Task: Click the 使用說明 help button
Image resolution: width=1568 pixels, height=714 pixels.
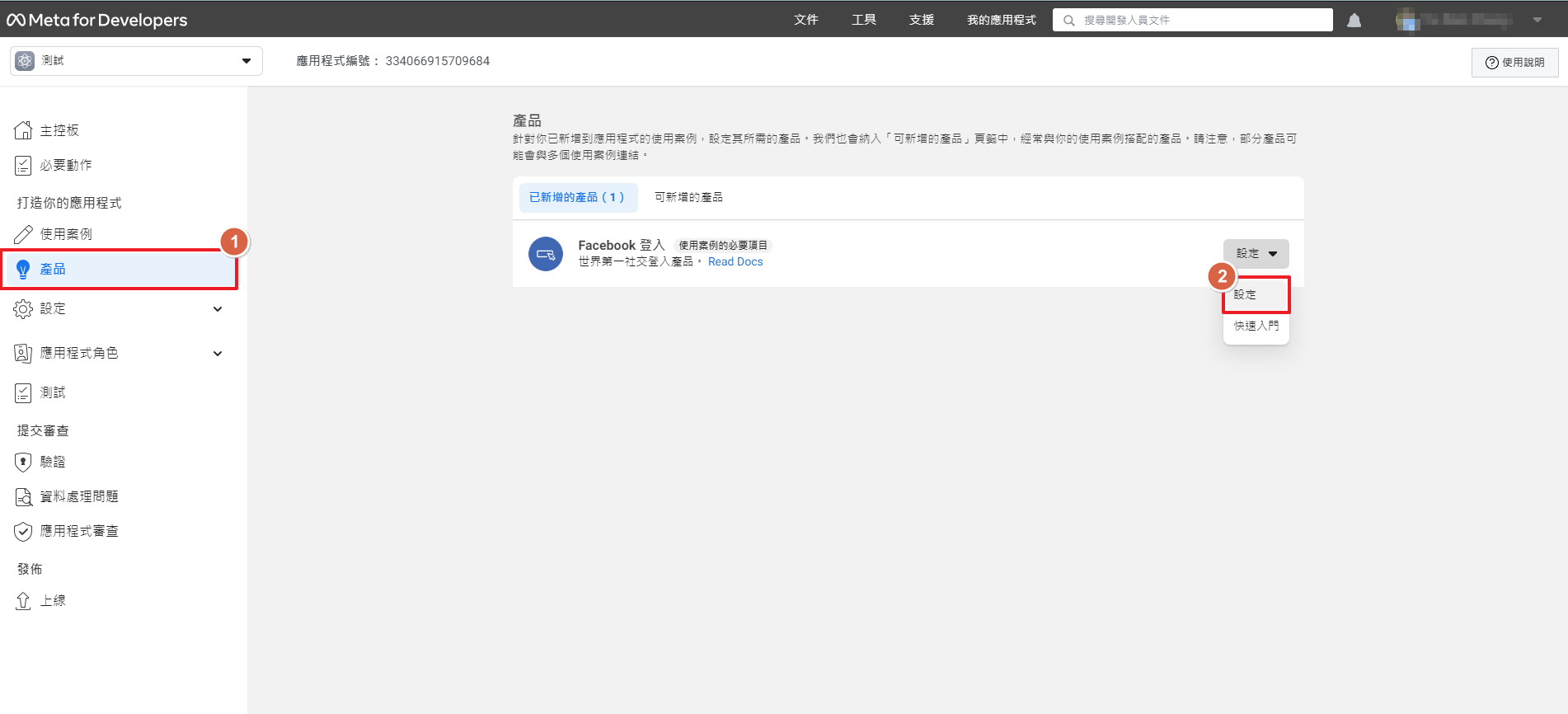Action: tap(1514, 63)
